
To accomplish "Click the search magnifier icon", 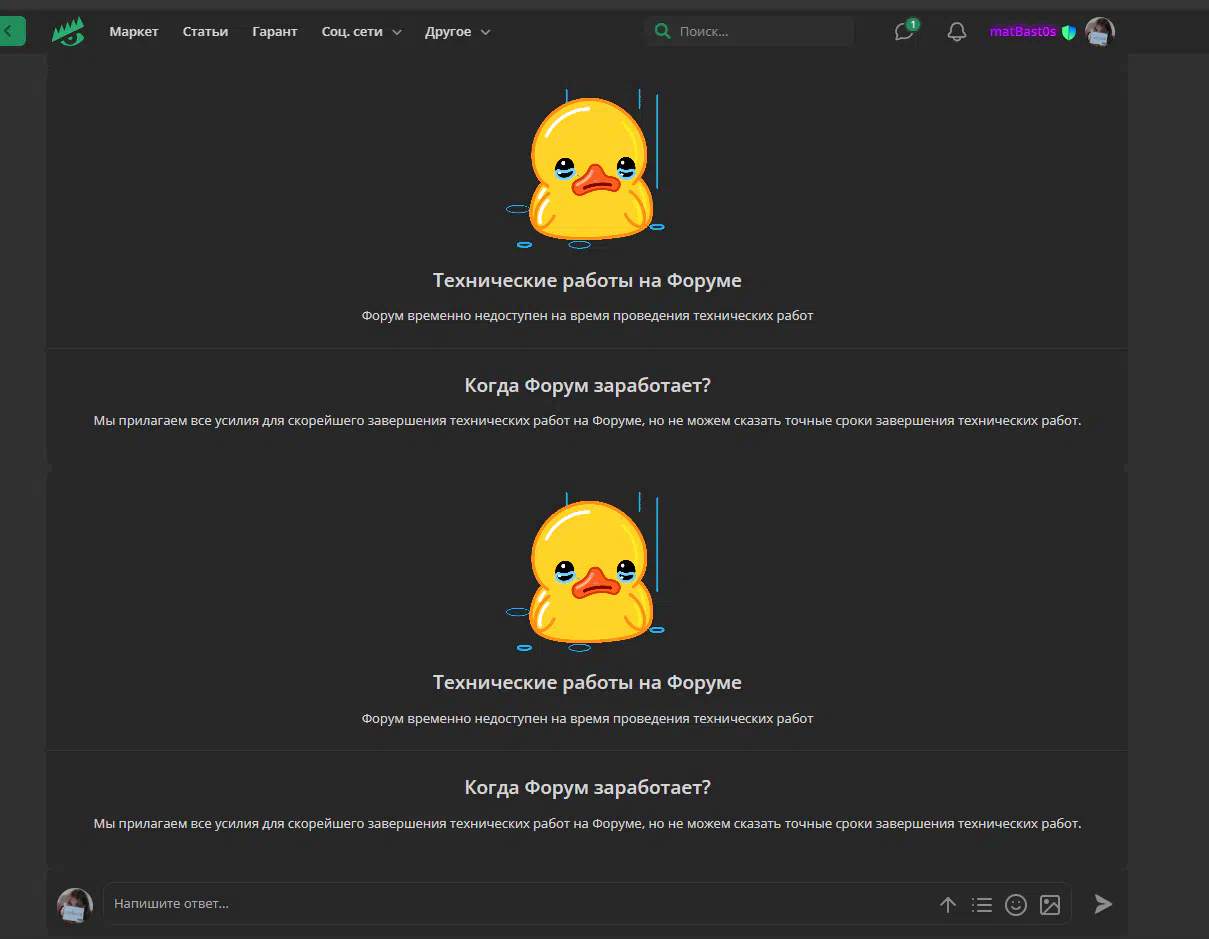I will click(x=662, y=32).
